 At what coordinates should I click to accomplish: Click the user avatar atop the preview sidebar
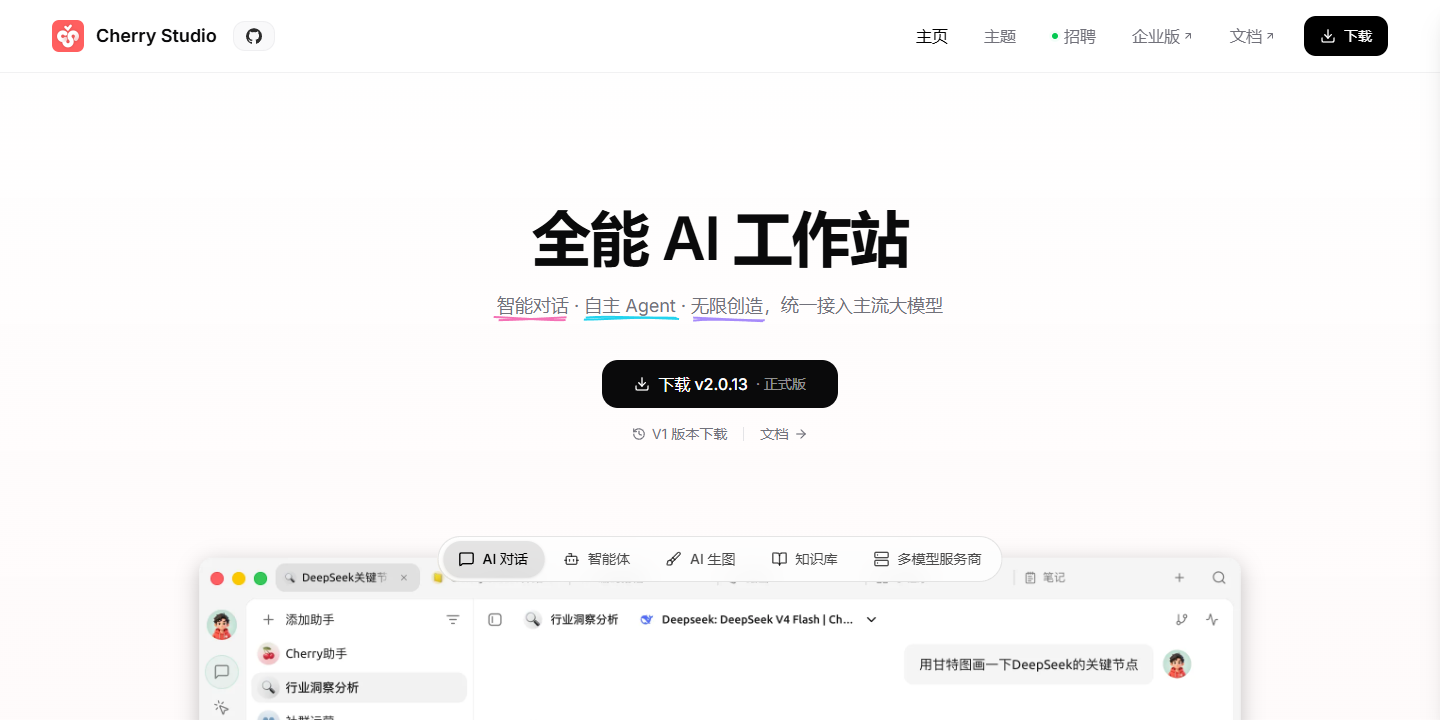(222, 625)
